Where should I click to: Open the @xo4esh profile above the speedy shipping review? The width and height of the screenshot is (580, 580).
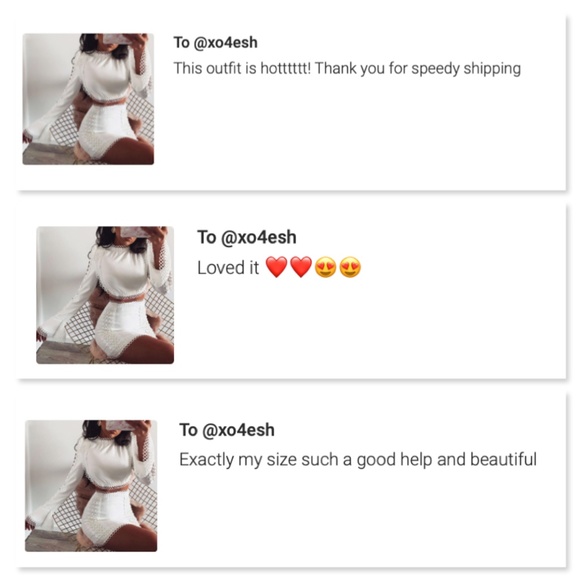[x=225, y=43]
